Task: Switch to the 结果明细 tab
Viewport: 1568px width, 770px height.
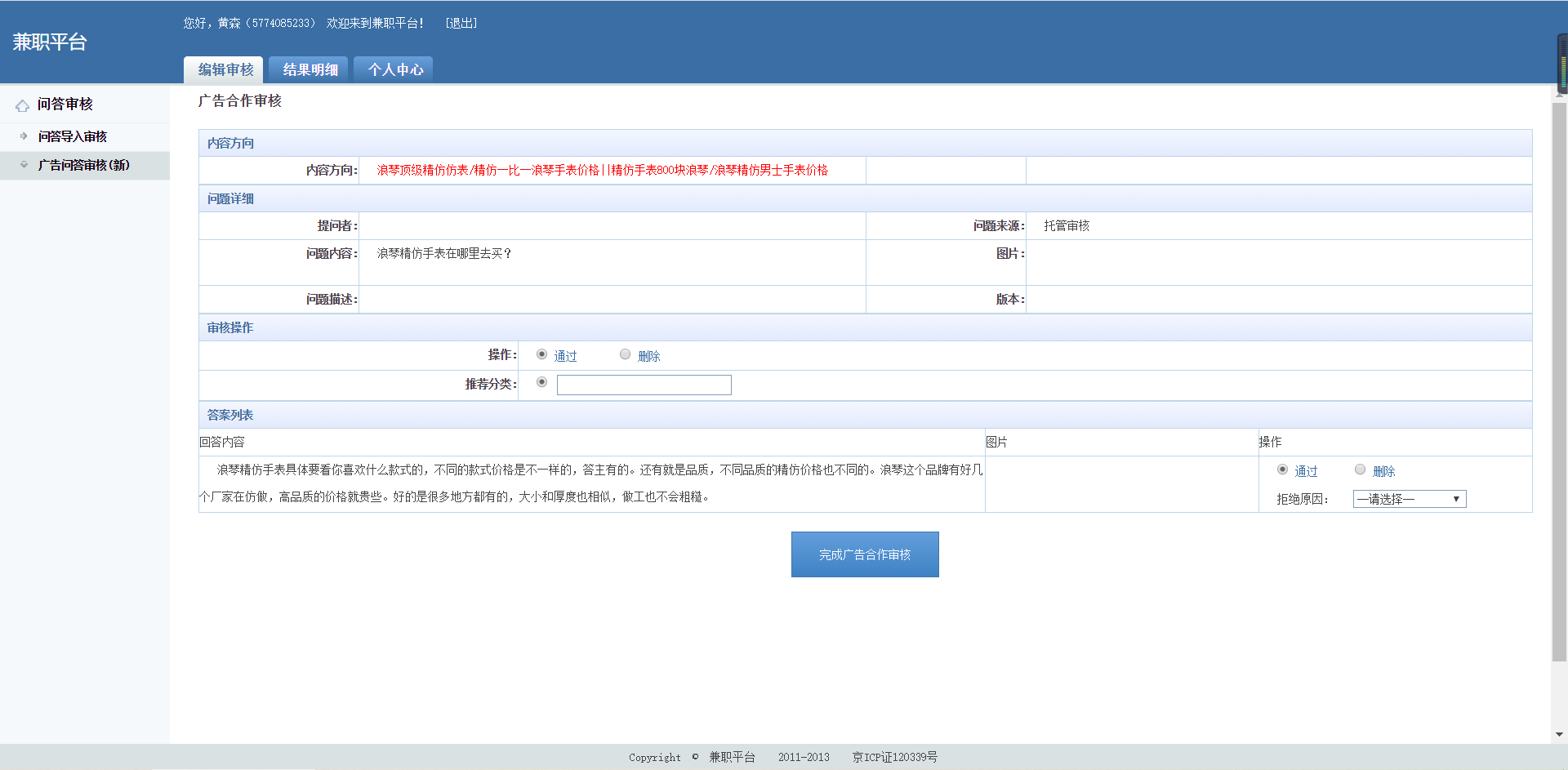Action: coord(310,70)
